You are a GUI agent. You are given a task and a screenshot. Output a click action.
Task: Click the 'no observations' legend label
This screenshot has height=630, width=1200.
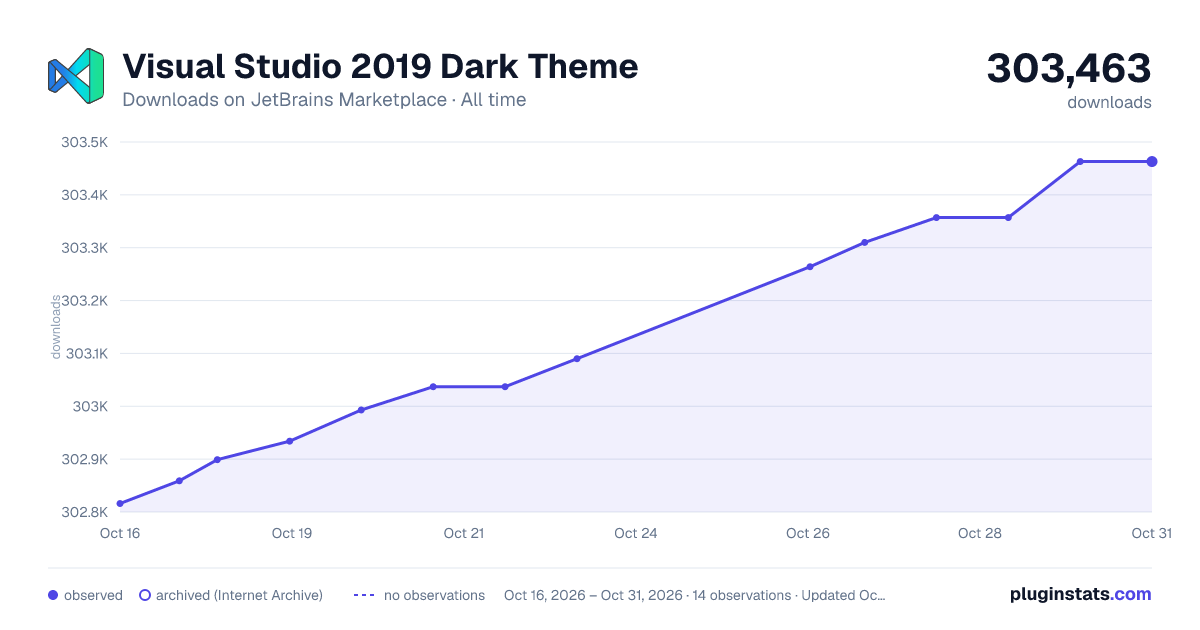pyautogui.click(x=434, y=595)
